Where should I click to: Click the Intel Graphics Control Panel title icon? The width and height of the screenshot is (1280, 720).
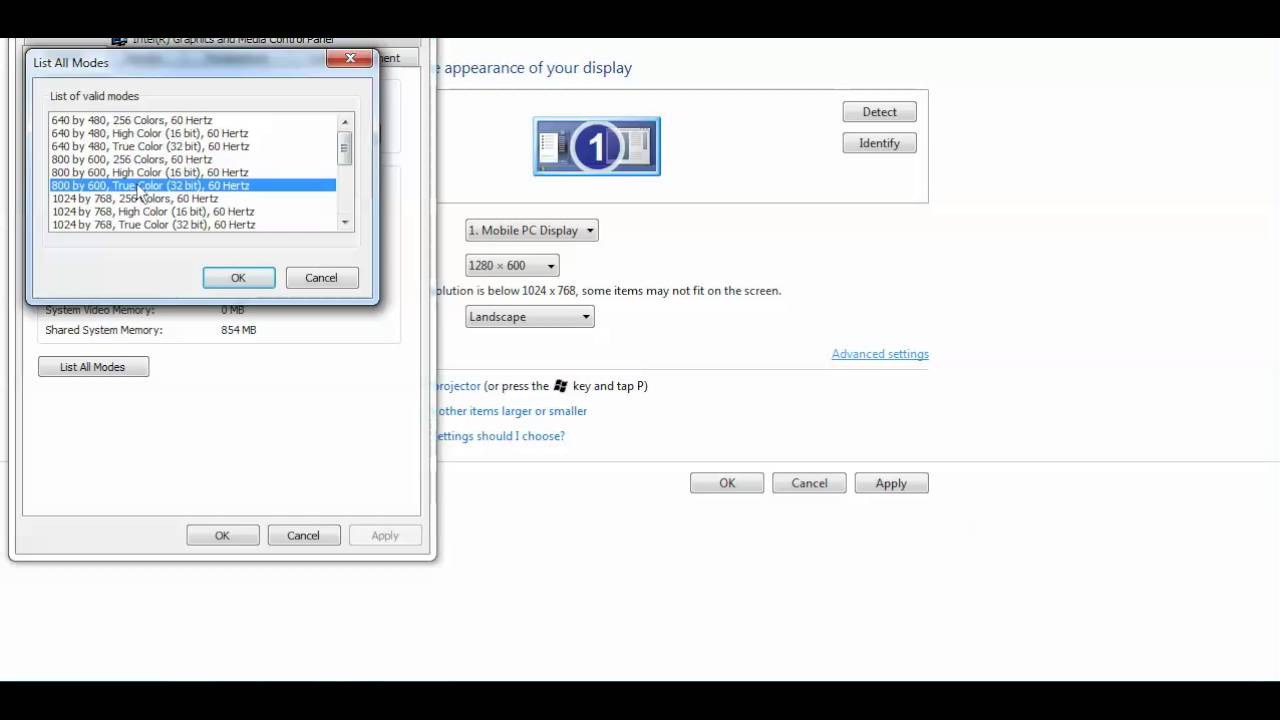click(119, 40)
